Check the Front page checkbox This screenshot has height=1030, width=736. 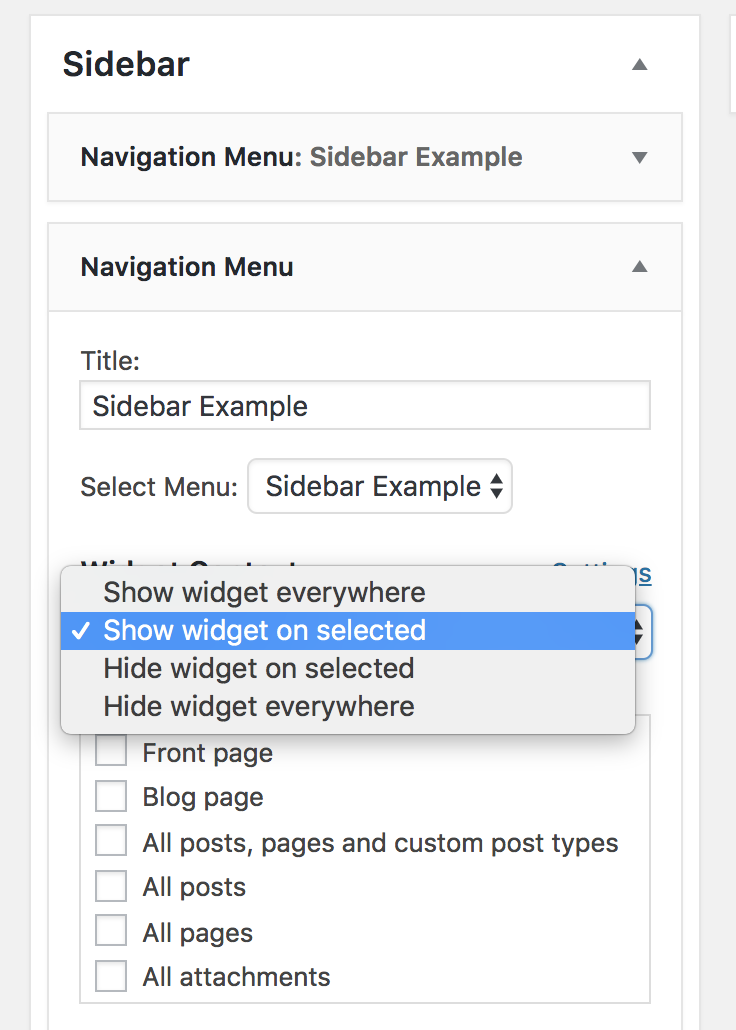click(x=110, y=750)
